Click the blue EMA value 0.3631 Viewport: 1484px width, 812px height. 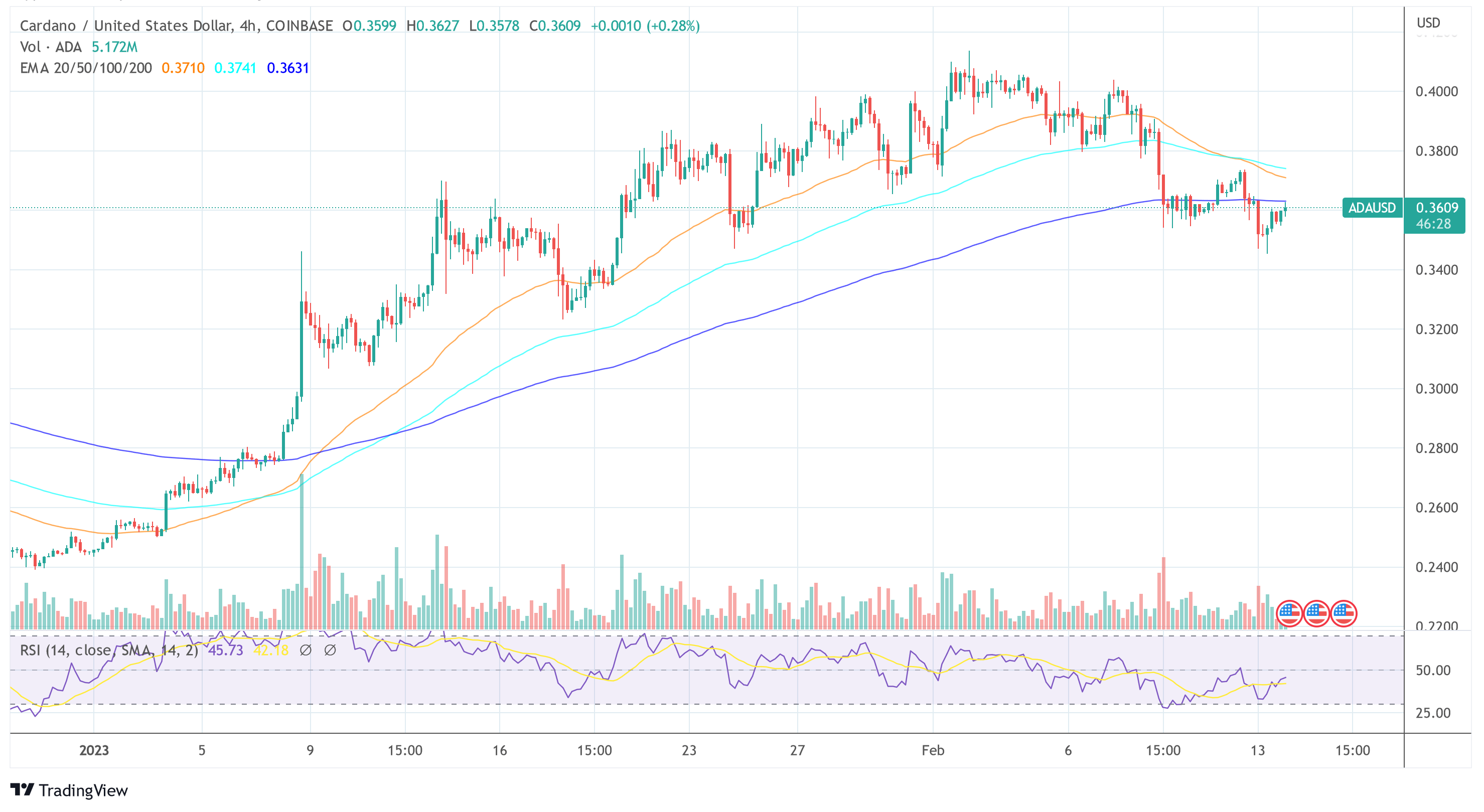coord(288,68)
